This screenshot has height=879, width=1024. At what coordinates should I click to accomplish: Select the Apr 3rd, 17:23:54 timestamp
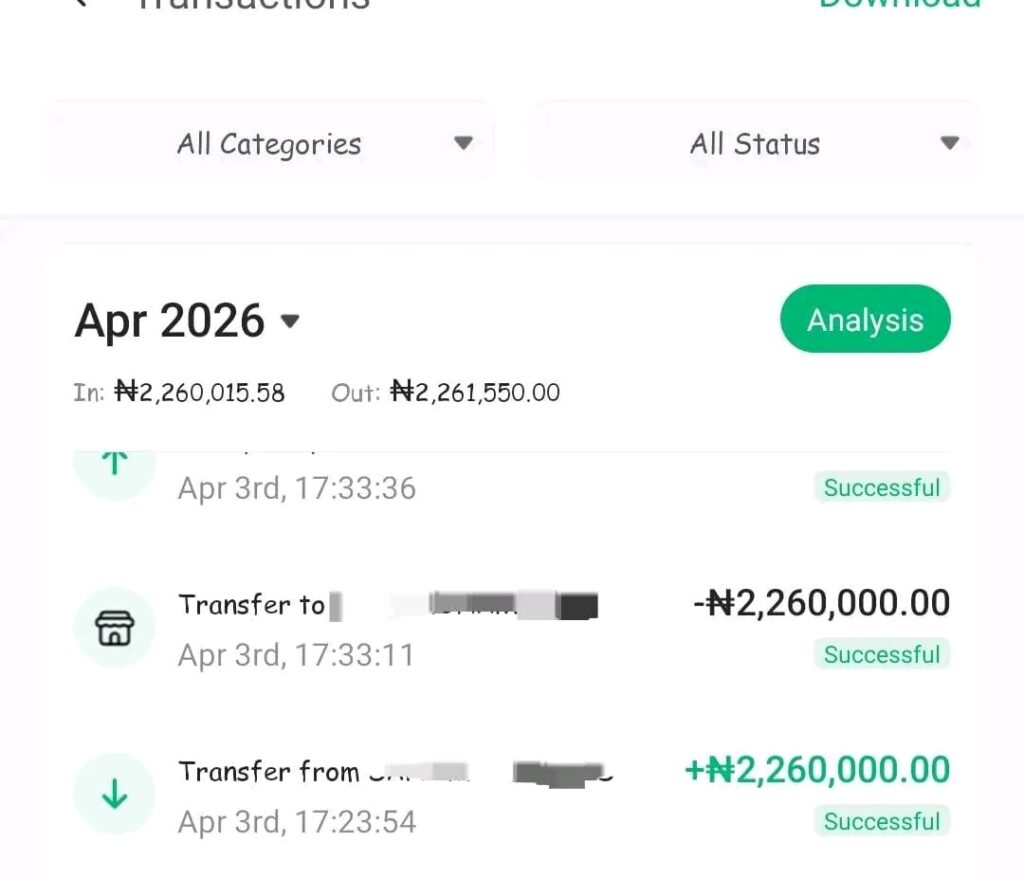coord(297,822)
